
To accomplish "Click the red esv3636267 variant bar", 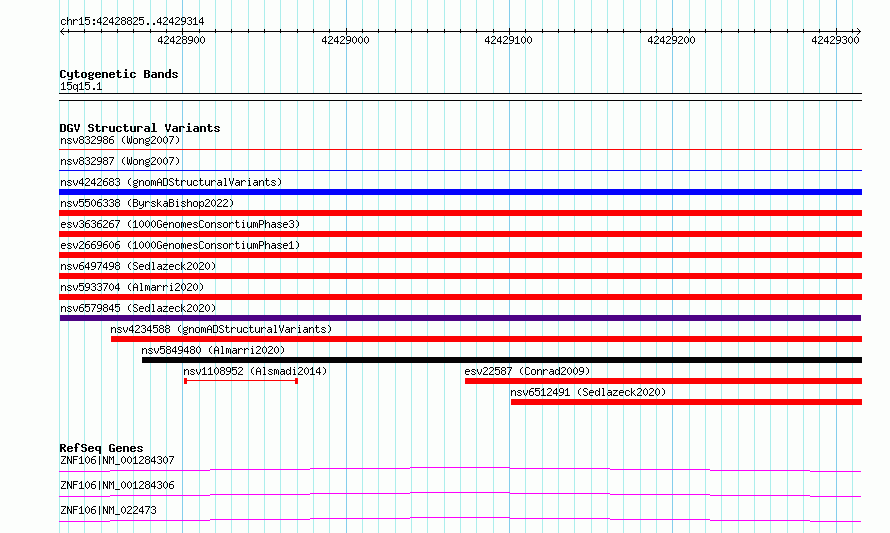I will 460,234.
